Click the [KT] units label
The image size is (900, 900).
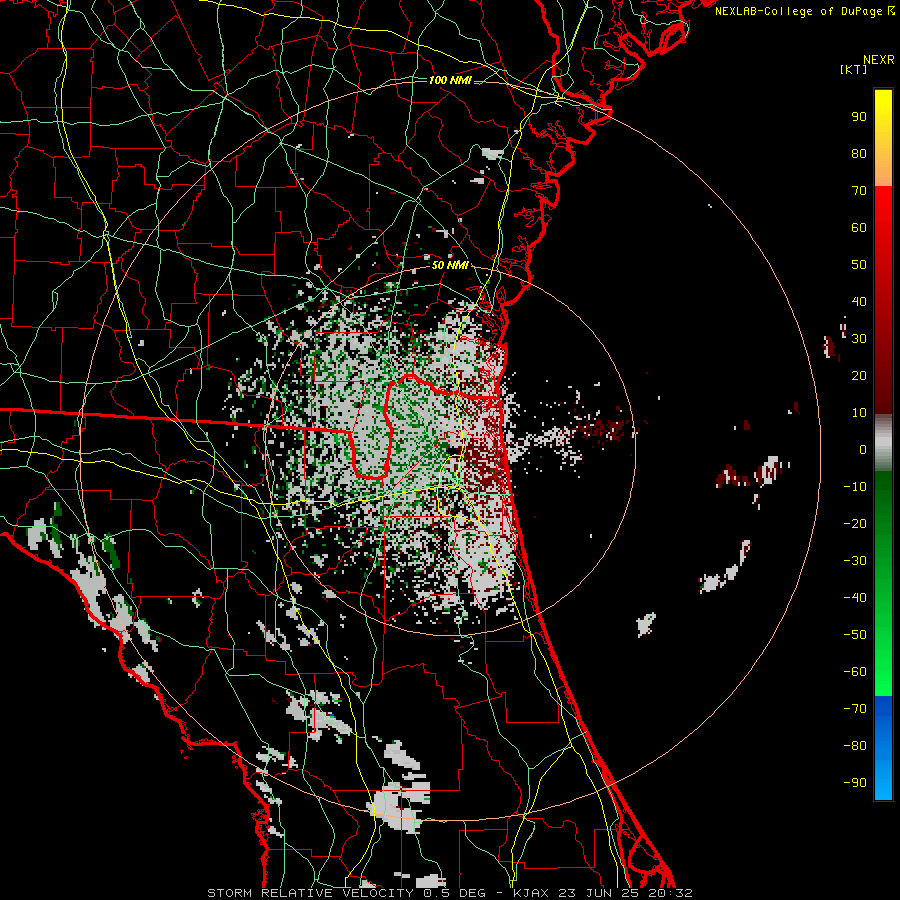pyautogui.click(x=854, y=69)
